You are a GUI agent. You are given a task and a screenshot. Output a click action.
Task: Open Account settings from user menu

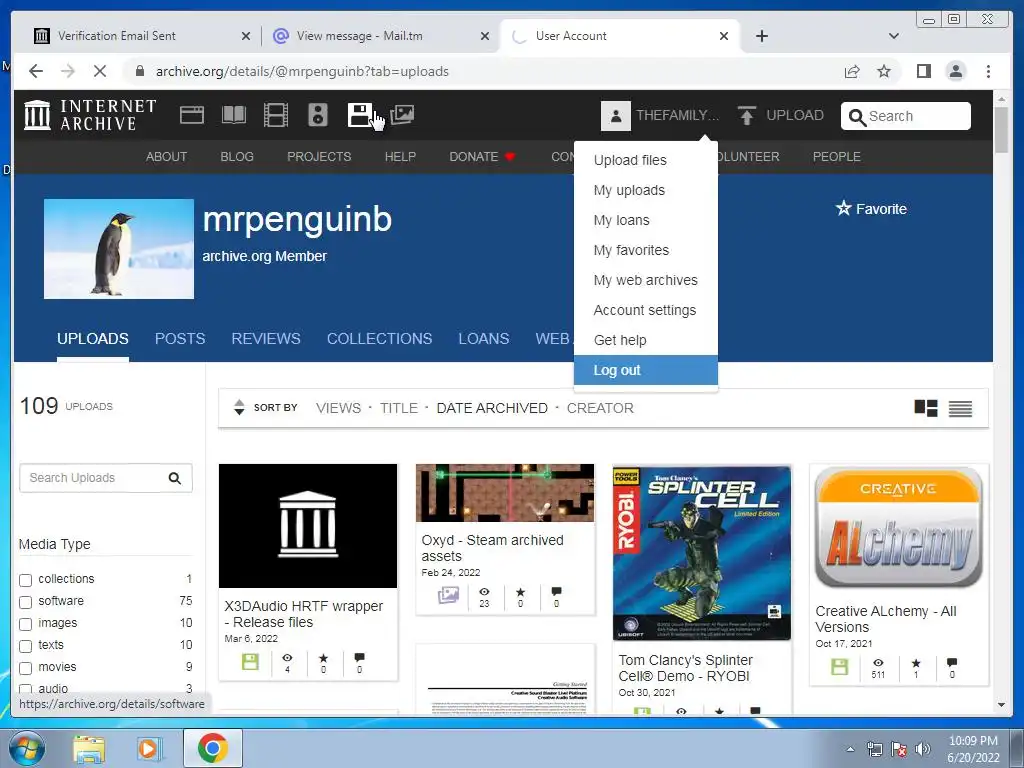click(x=646, y=310)
